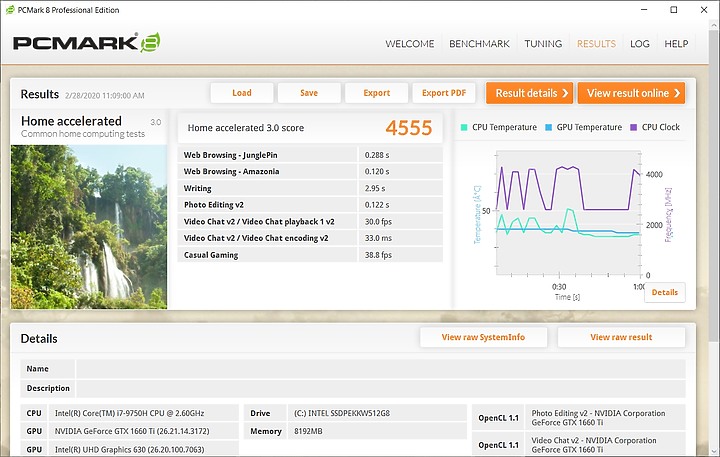Click the PCMark 8 logo
720x457 pixels.
[x=86, y=43]
